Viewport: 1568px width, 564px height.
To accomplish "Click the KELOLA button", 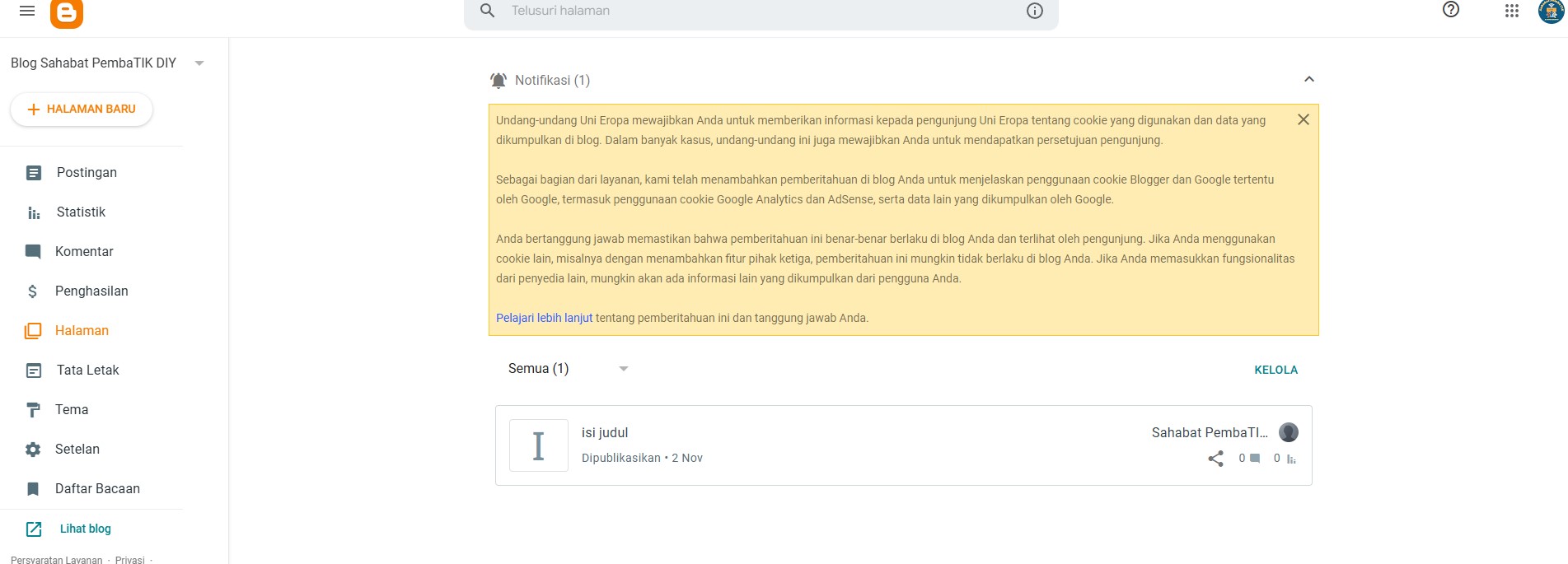I will coord(1275,370).
